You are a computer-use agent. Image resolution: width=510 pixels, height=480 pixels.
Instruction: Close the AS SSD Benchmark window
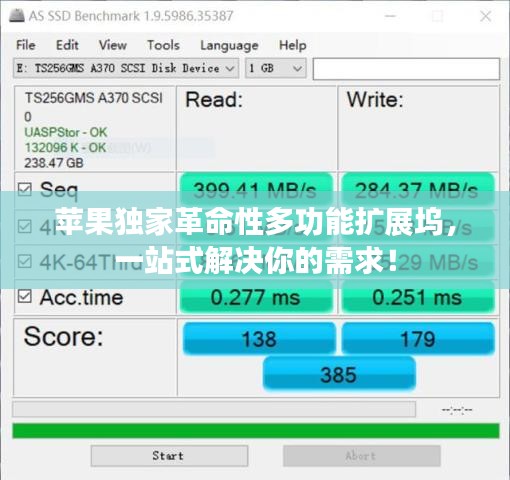point(485,16)
